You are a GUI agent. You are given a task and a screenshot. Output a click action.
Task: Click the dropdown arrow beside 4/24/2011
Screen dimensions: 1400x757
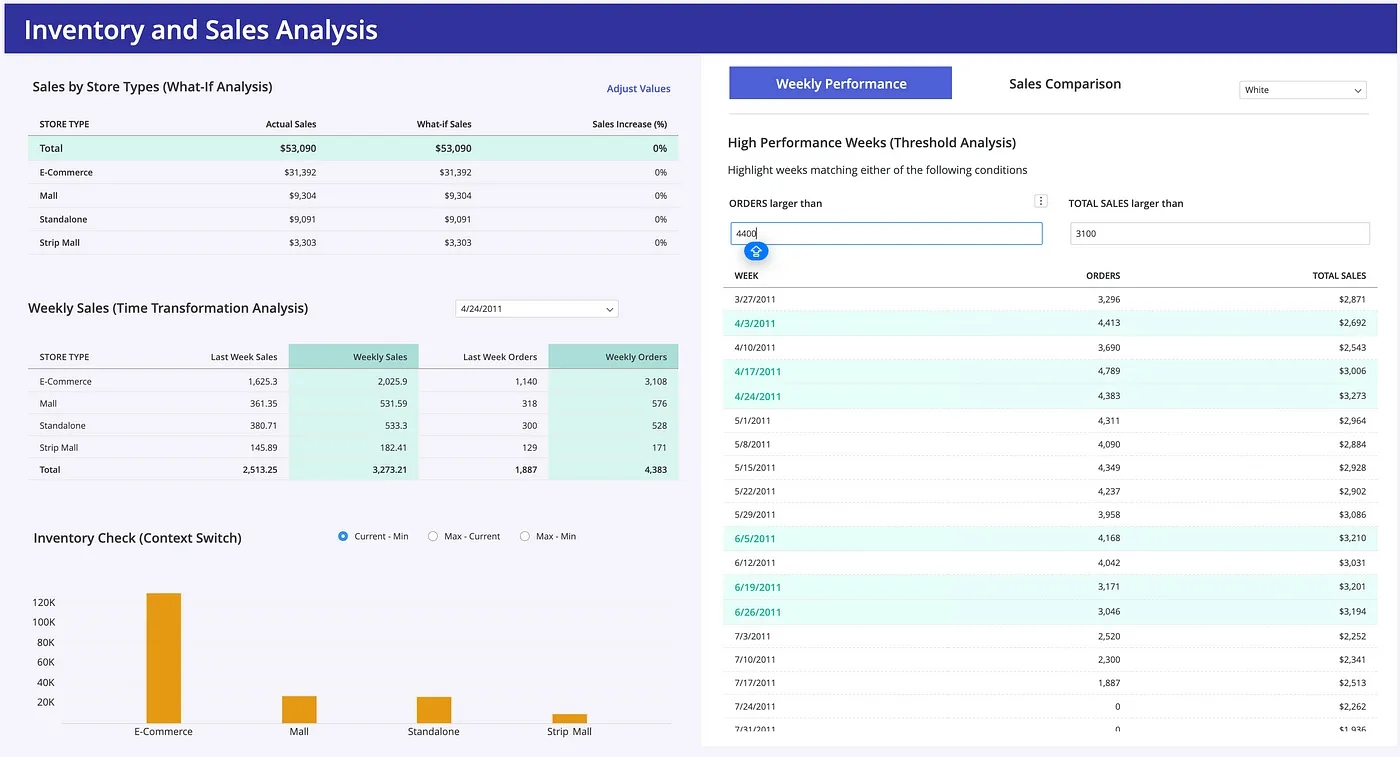coord(609,308)
